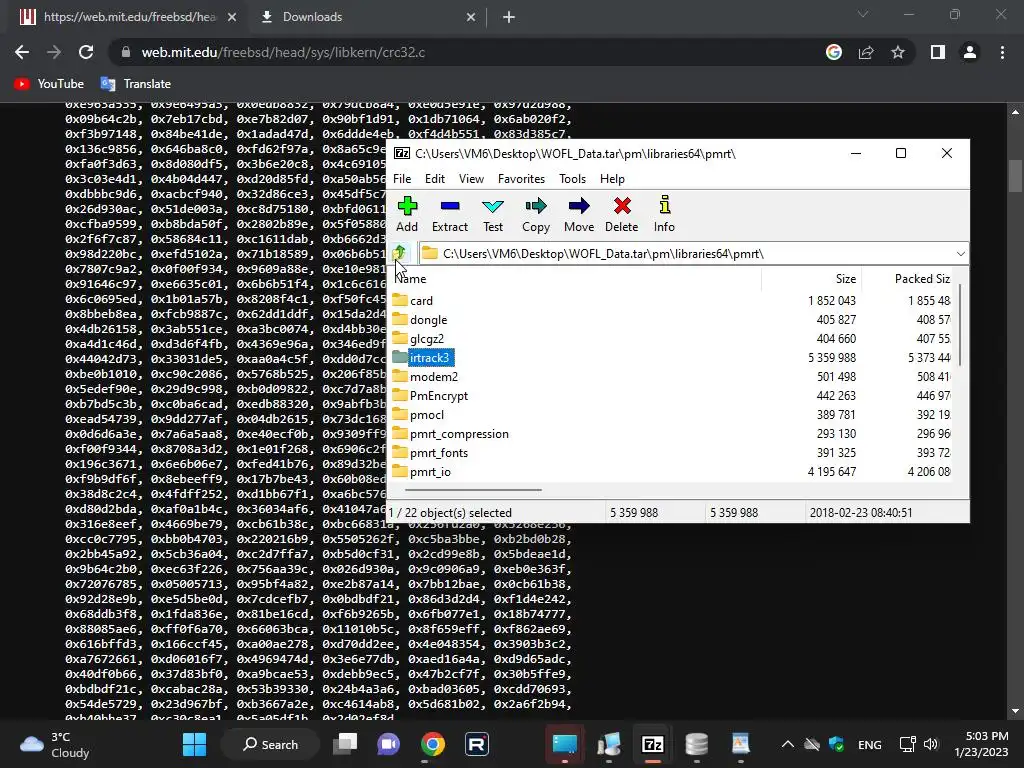The height and width of the screenshot is (768, 1024).
Task: Click the Add button in 7-Zip toolbar
Action: click(406, 214)
